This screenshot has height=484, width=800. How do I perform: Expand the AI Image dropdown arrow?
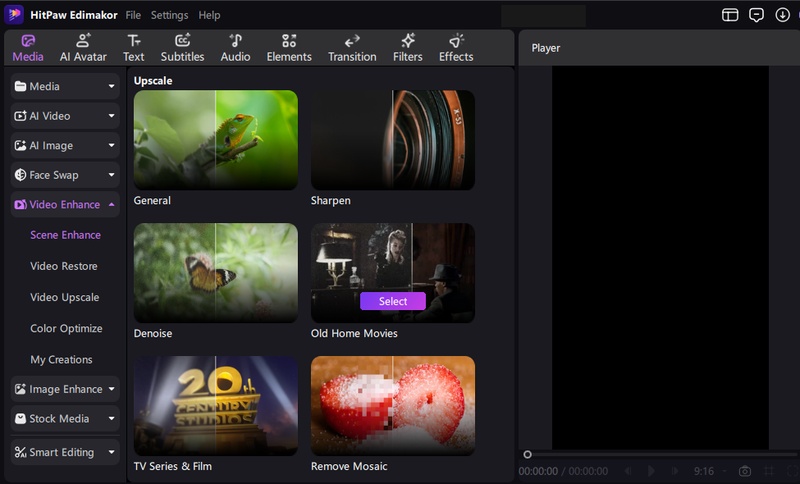point(111,145)
